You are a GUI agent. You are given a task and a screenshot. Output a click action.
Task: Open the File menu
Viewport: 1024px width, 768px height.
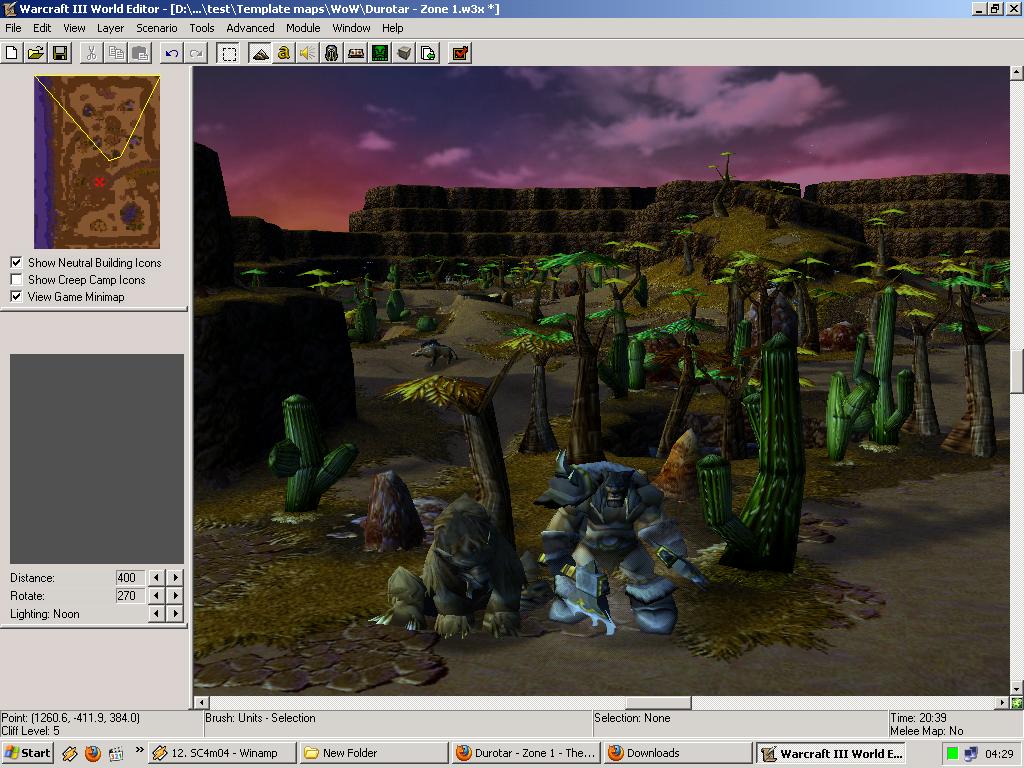13,28
